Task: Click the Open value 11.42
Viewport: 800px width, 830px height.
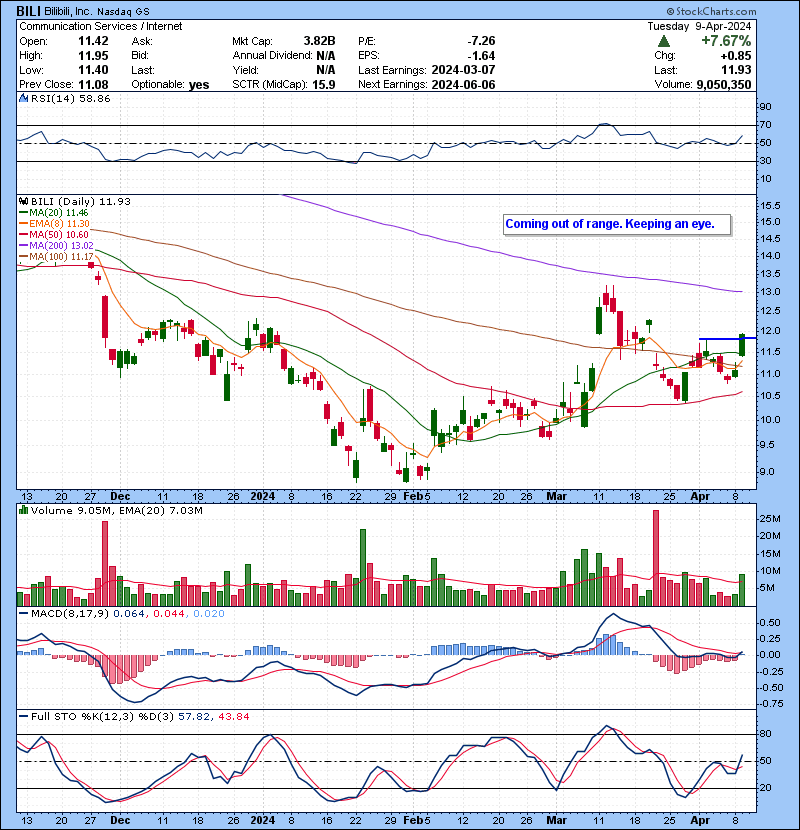Action: tap(93, 41)
